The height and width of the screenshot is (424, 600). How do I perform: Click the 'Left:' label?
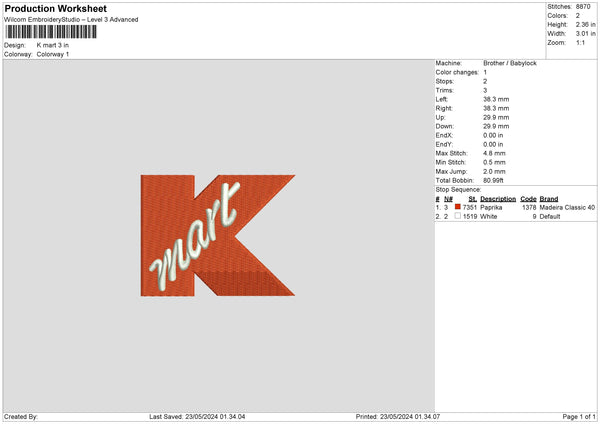442,99
